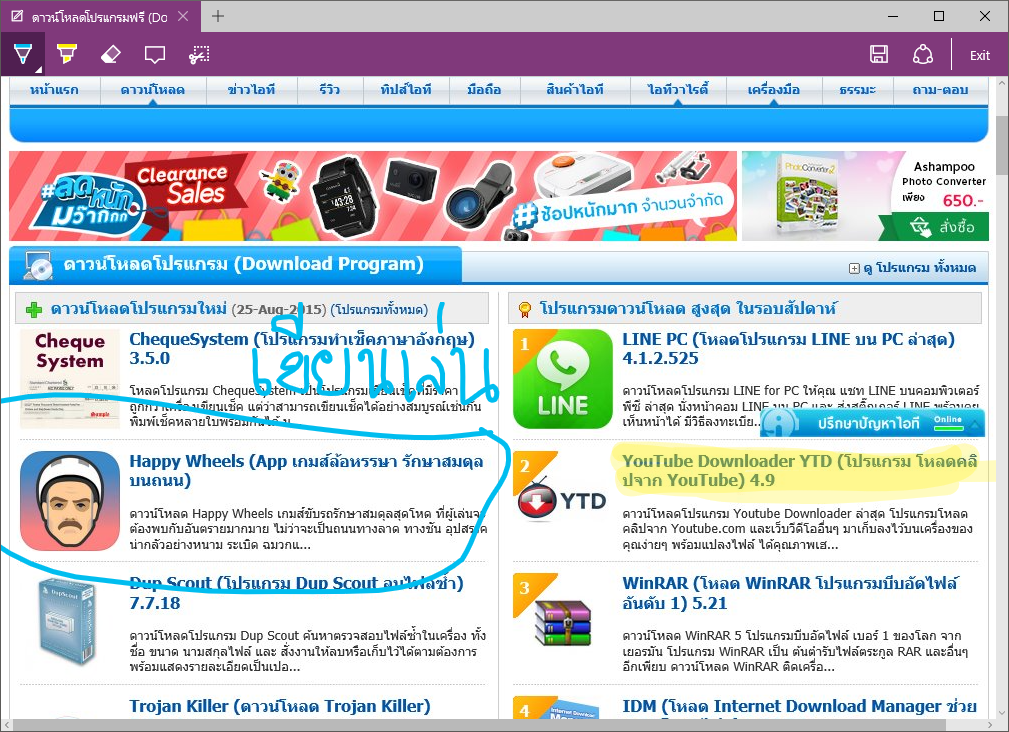Activate the Clip tool with scissors
Screen dimensions: 1009x732
click(x=199, y=55)
